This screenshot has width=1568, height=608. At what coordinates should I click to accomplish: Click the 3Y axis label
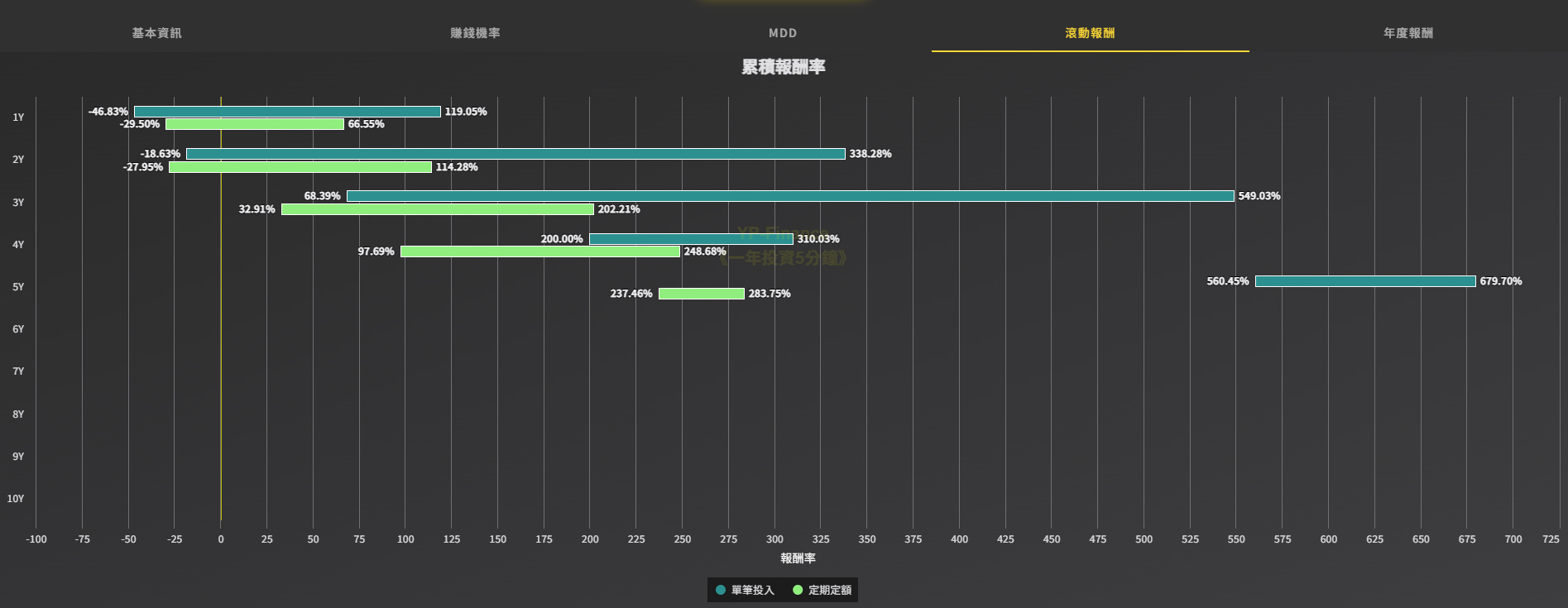coord(18,203)
